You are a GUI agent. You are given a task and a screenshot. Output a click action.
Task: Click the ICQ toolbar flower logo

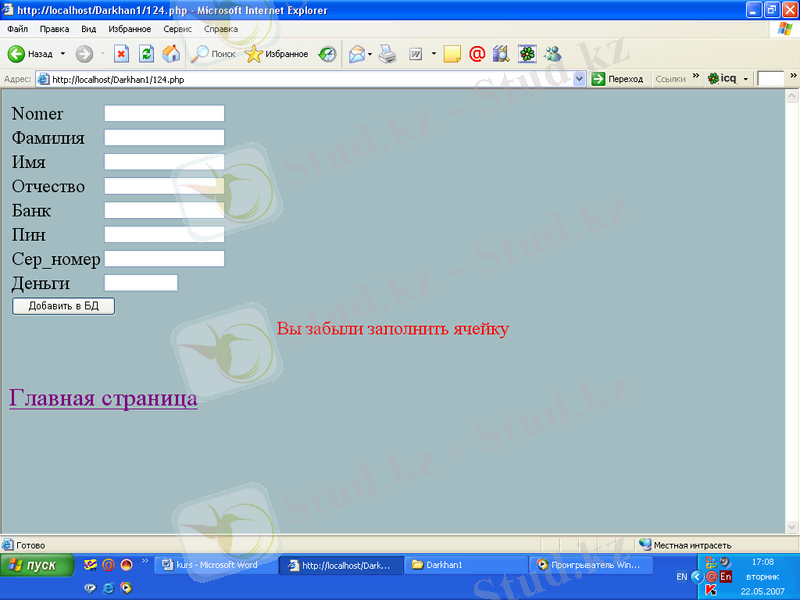coord(713,79)
